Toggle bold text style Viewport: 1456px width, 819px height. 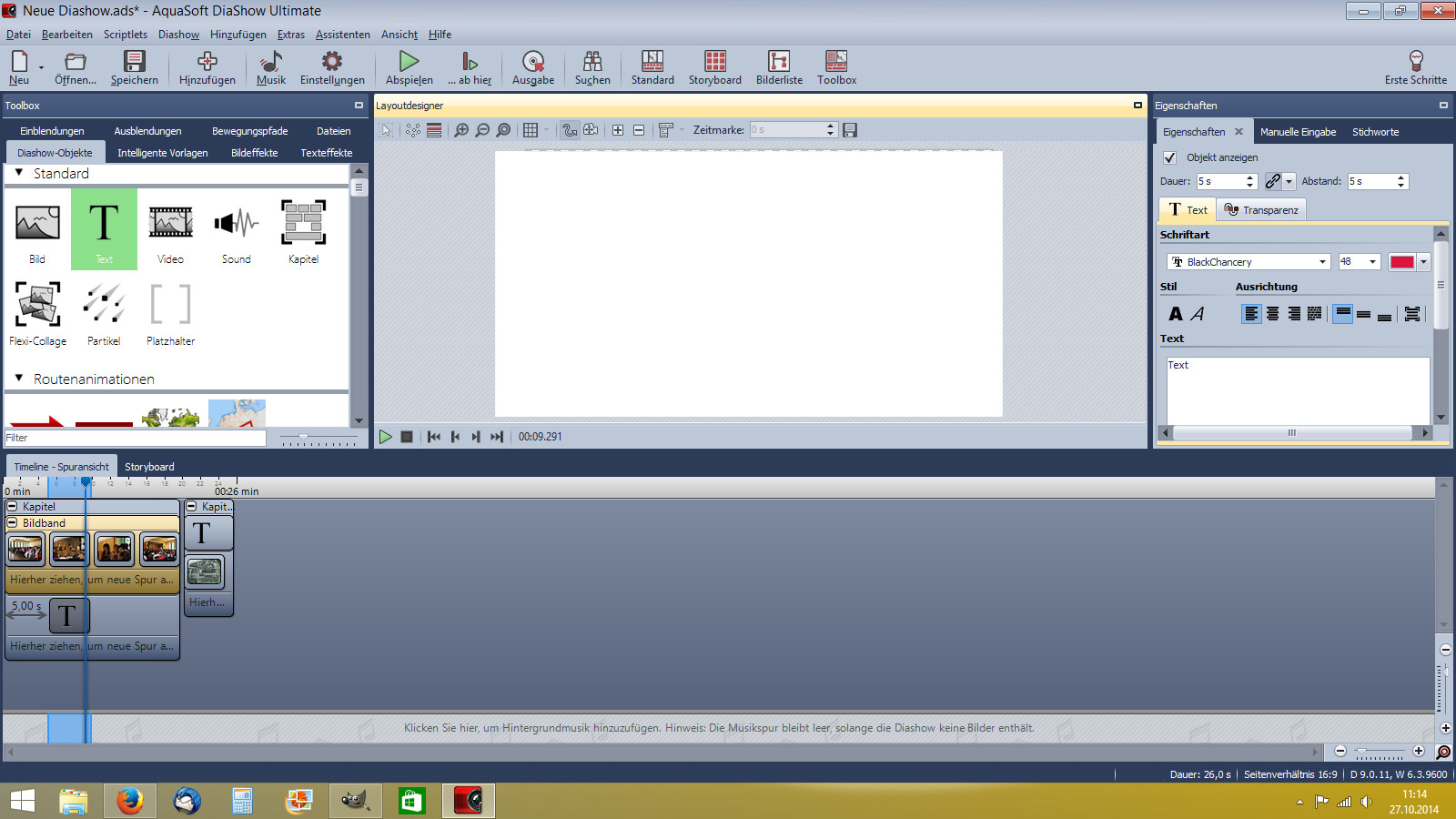point(1176,314)
